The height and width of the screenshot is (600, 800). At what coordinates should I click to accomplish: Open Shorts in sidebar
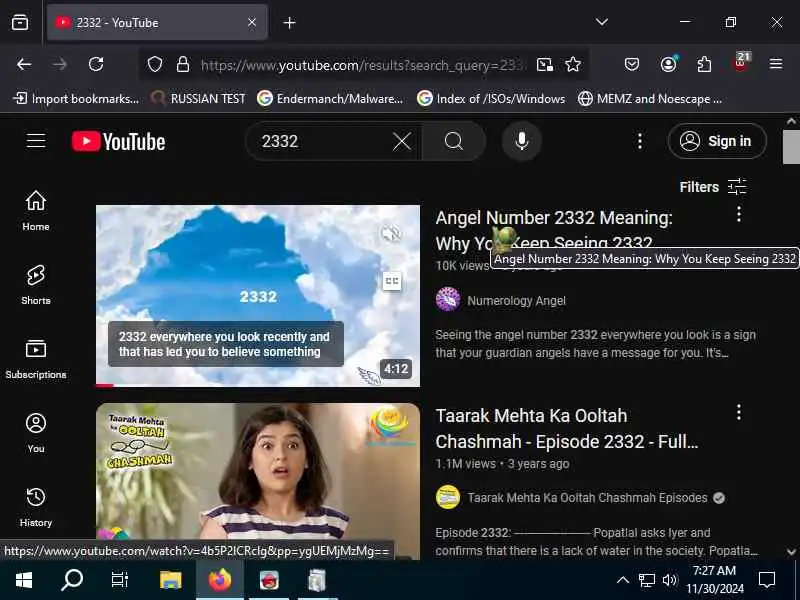pyautogui.click(x=36, y=285)
